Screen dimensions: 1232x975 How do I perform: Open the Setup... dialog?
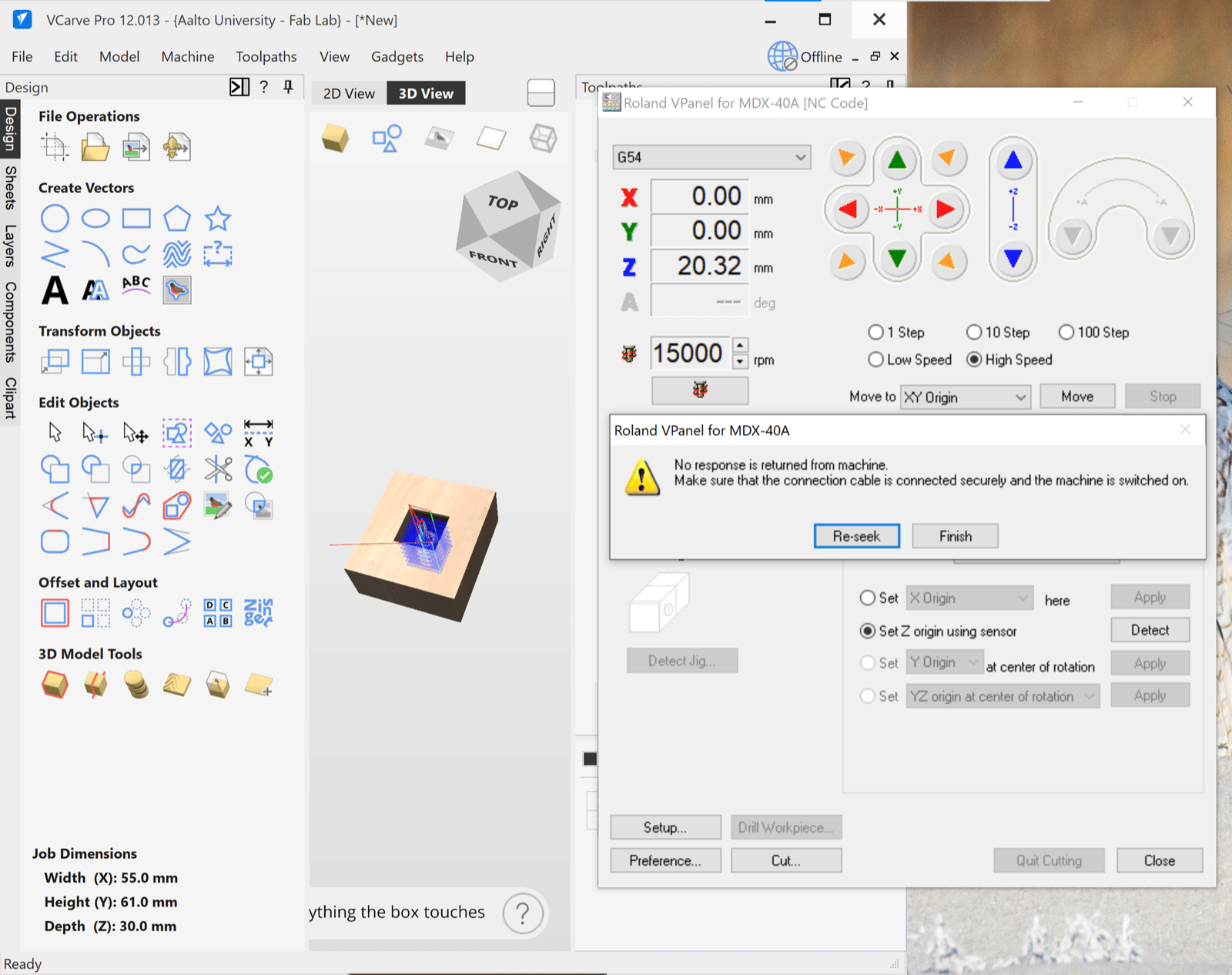point(665,827)
